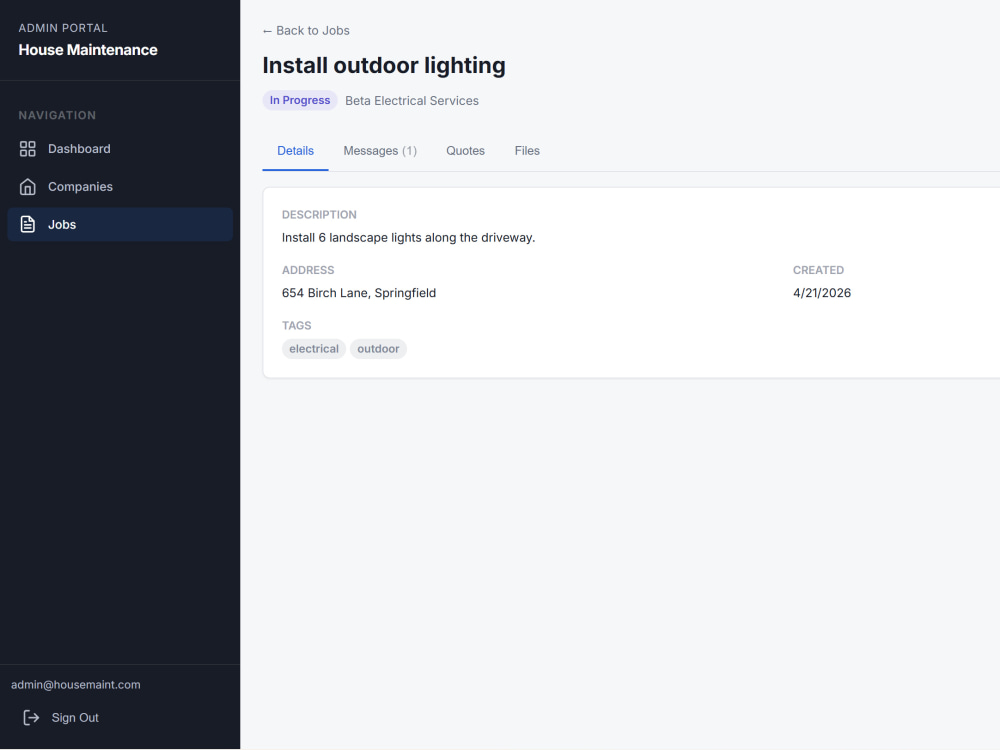Open the Dashboard navigation item
This screenshot has width=1000, height=750.
[120, 149]
